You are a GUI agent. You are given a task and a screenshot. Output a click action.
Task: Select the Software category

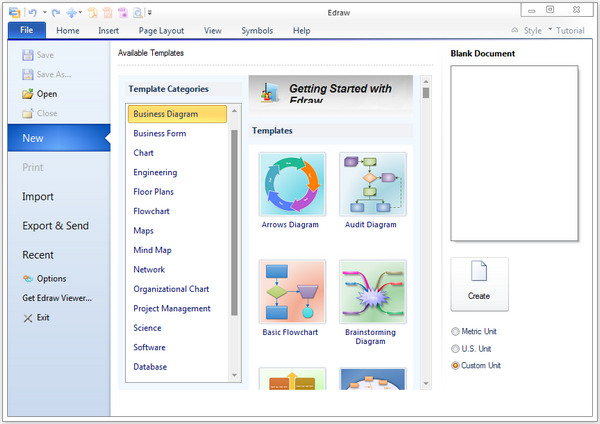[149, 347]
